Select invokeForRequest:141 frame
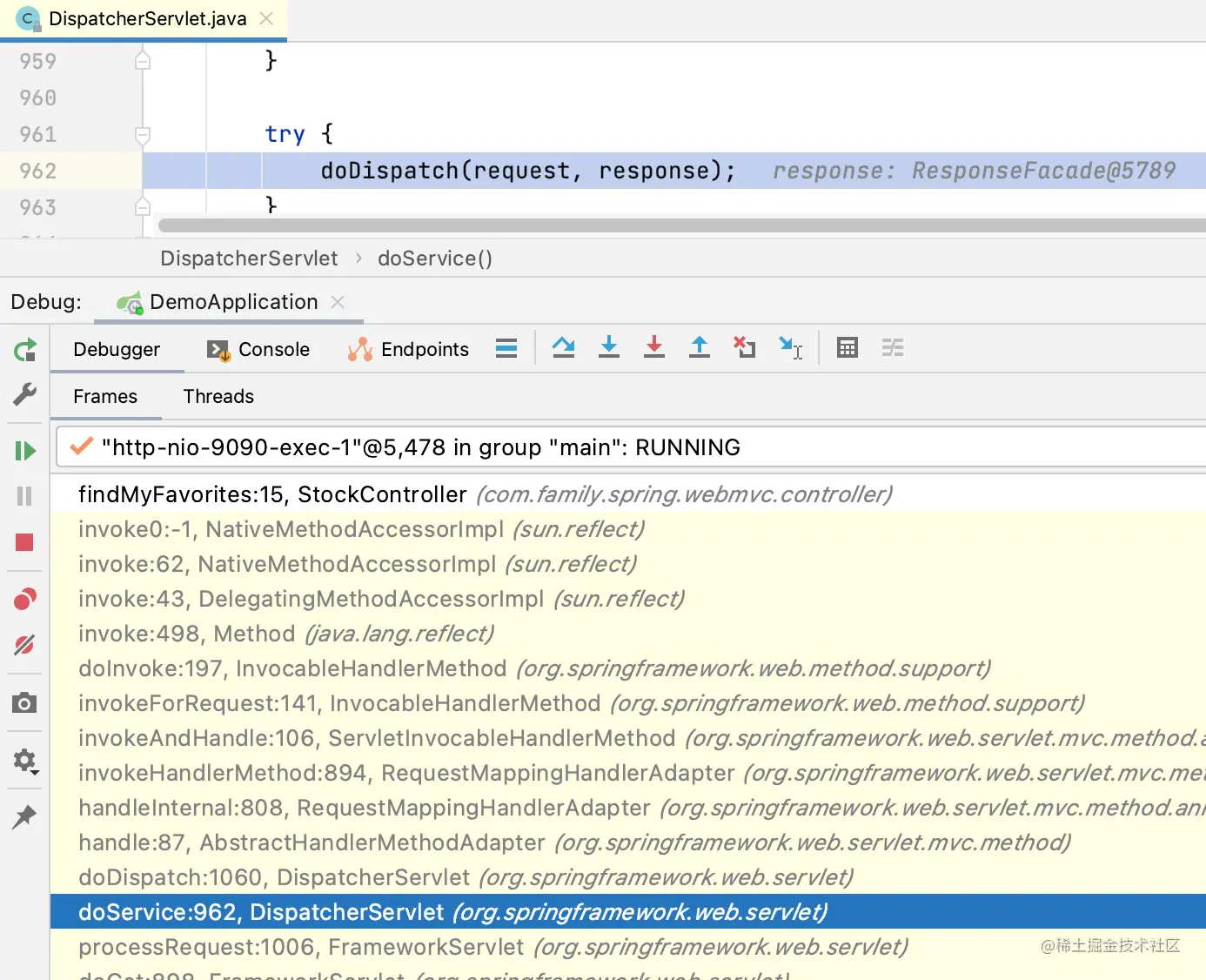This screenshot has width=1206, height=980. [x=628, y=703]
